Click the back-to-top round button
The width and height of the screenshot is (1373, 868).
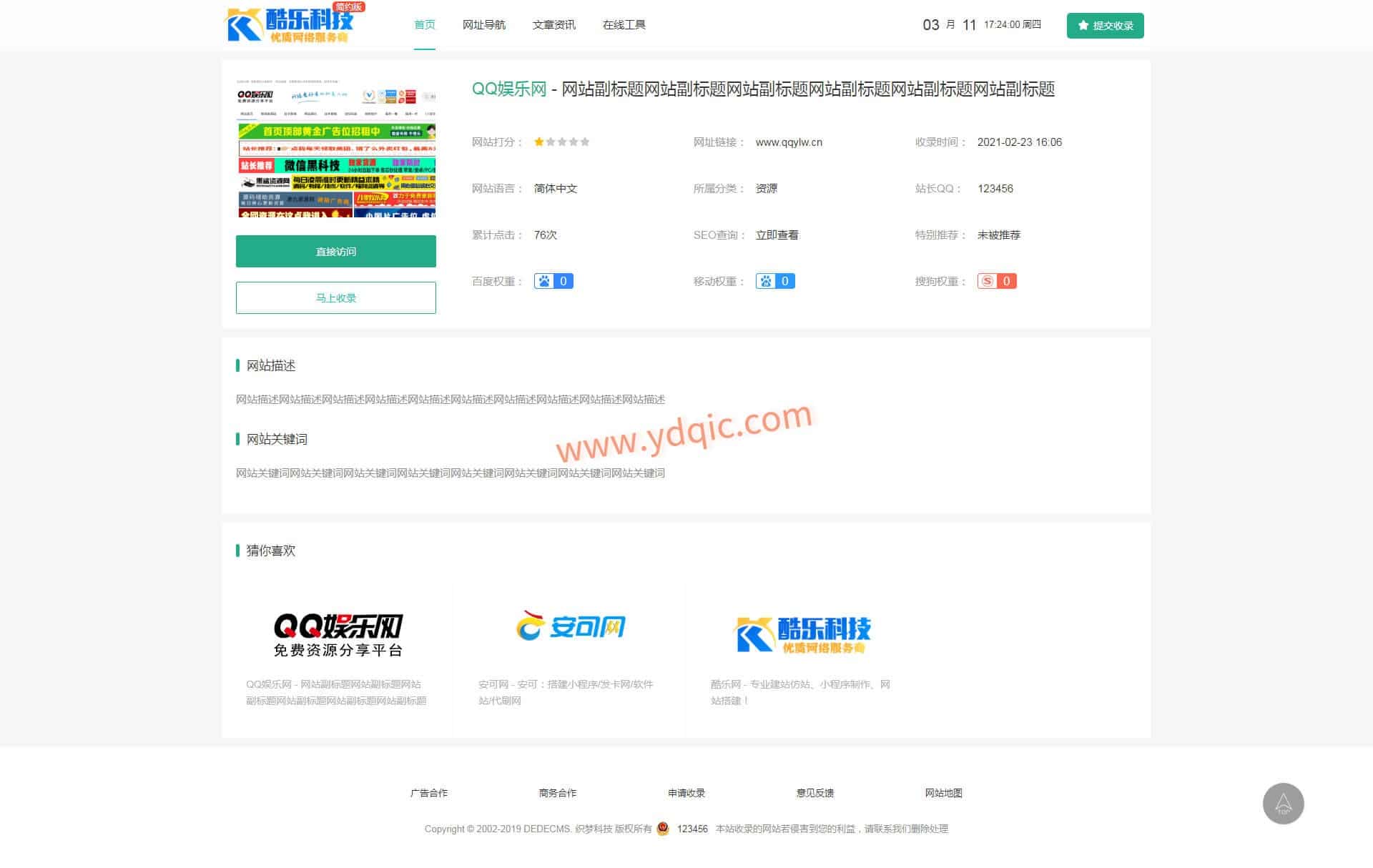point(1284,804)
